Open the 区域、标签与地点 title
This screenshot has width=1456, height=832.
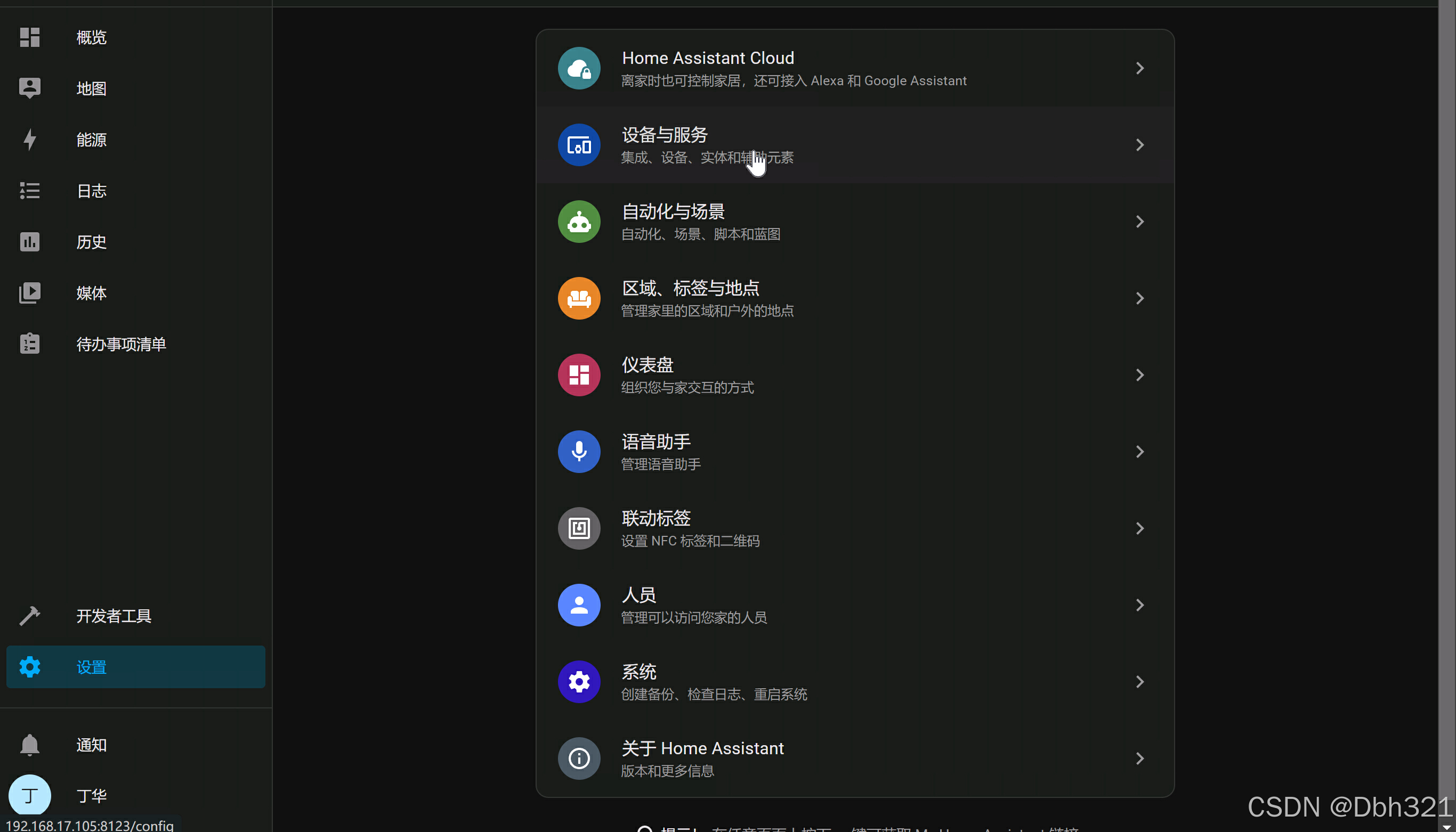coord(691,288)
